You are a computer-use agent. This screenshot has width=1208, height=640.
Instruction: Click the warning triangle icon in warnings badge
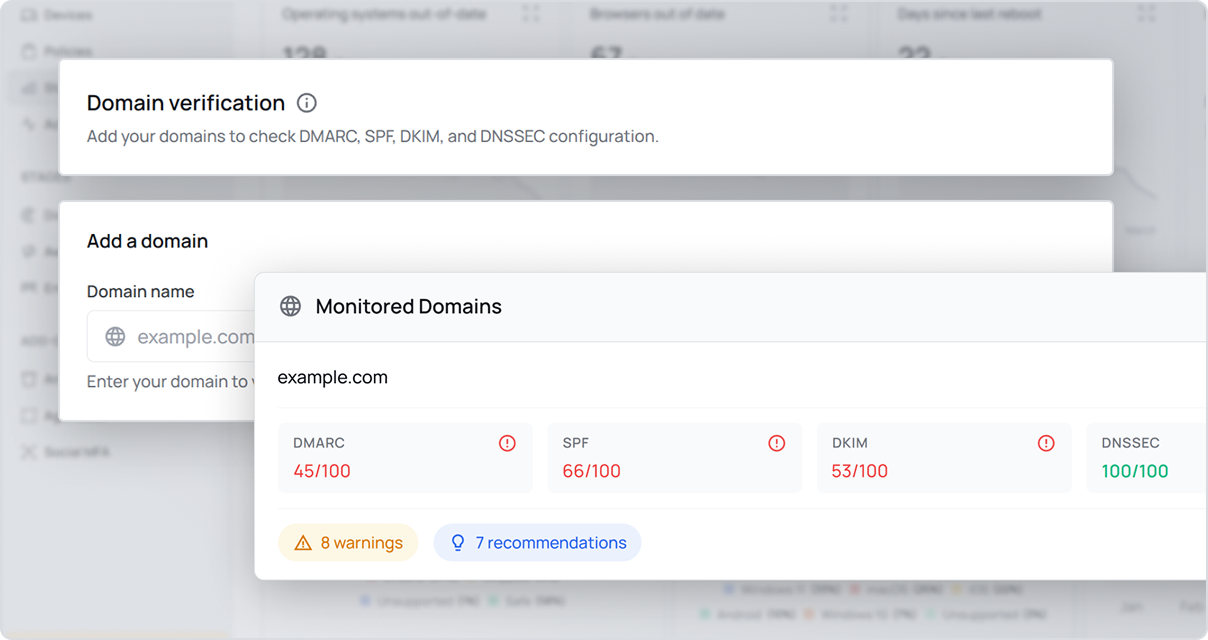pyautogui.click(x=303, y=543)
